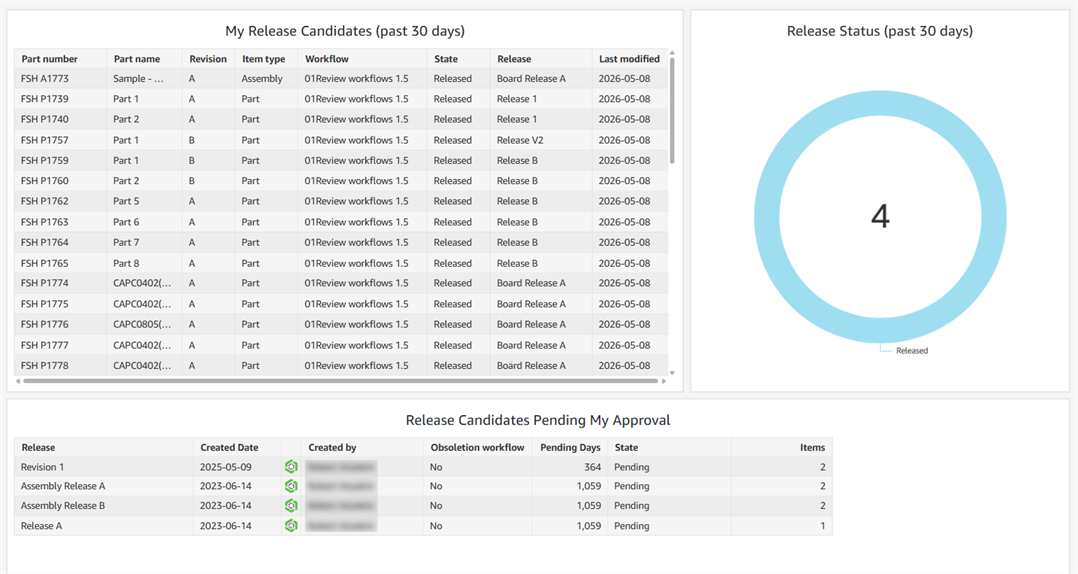Select part number FSH P1775
Image resolution: width=1078 pixels, height=574 pixels.
tap(45, 304)
